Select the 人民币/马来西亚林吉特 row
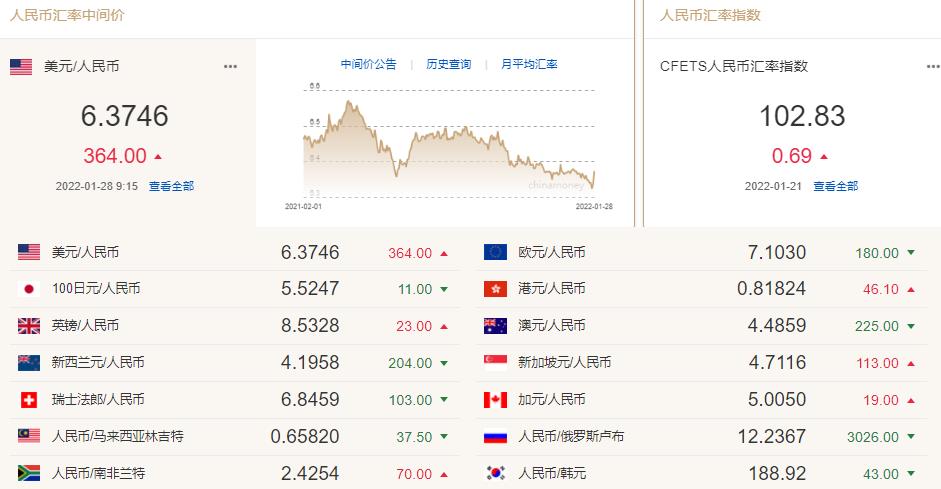941x489 pixels. (235, 436)
